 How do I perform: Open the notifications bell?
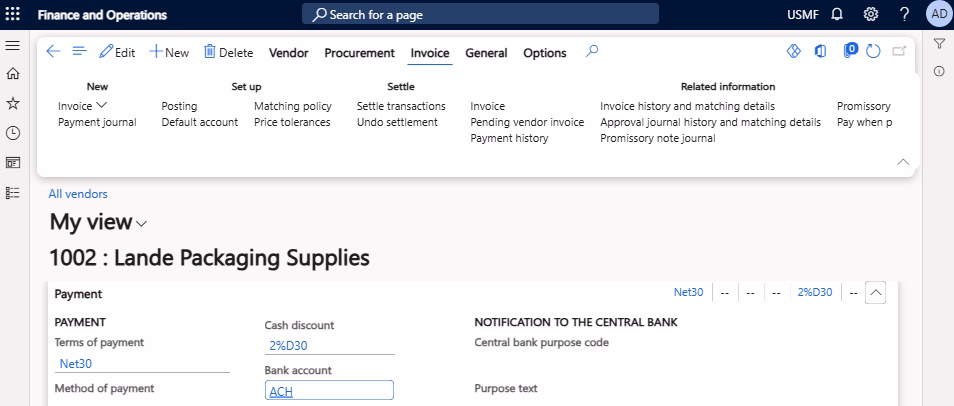tap(837, 14)
